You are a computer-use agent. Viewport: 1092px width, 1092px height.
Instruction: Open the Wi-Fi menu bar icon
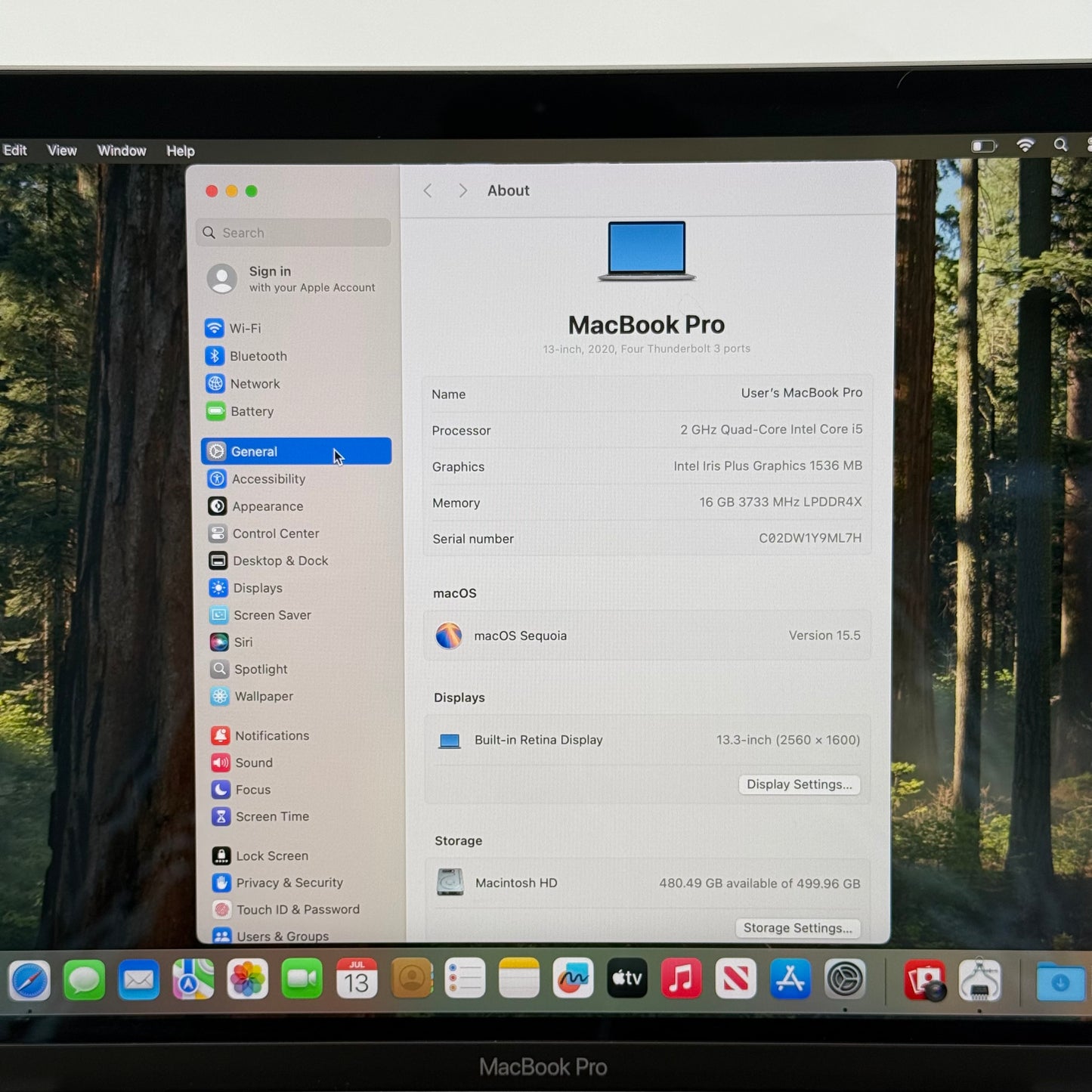[1025, 145]
